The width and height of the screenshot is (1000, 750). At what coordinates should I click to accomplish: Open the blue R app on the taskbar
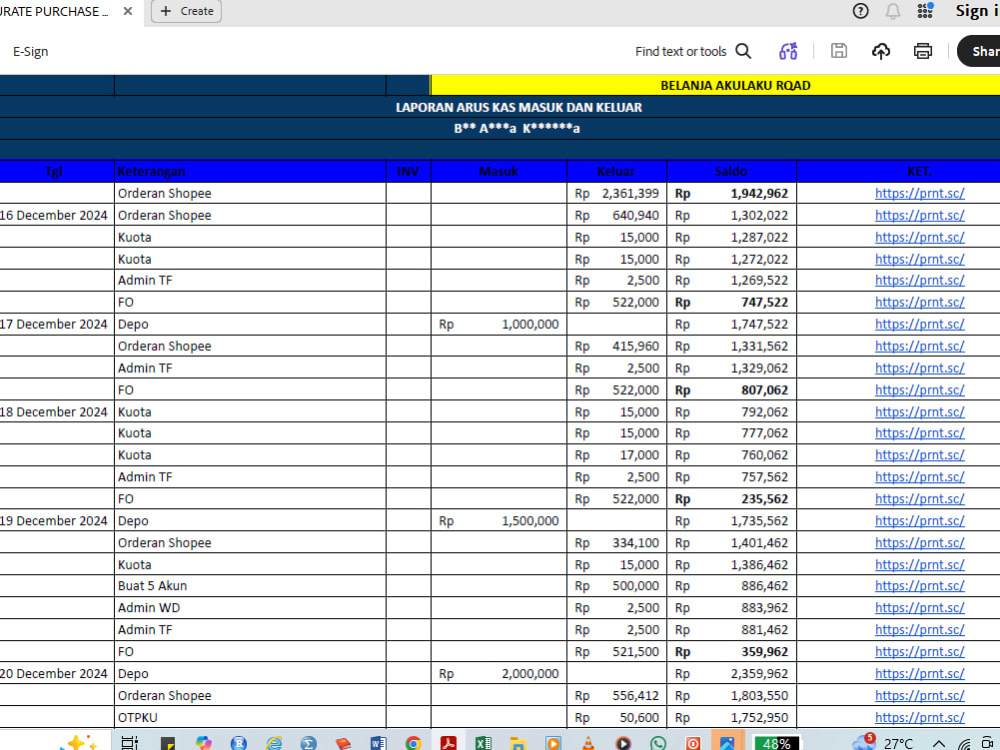click(x=239, y=743)
